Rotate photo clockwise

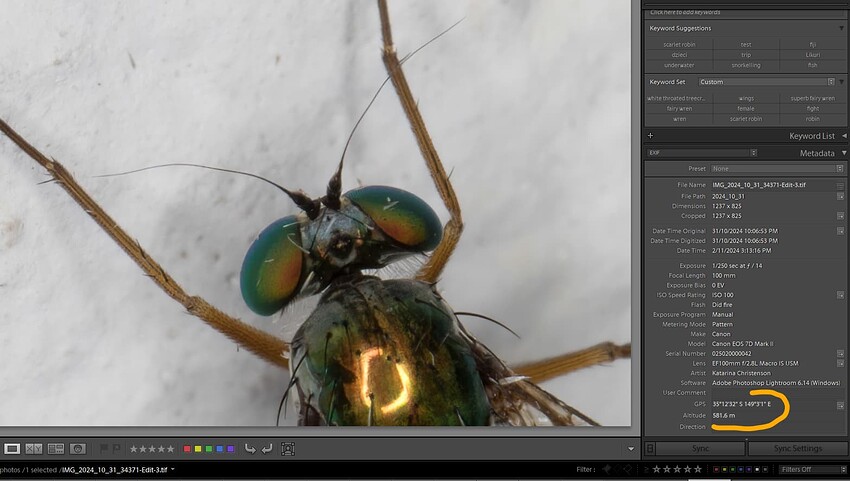(267, 448)
